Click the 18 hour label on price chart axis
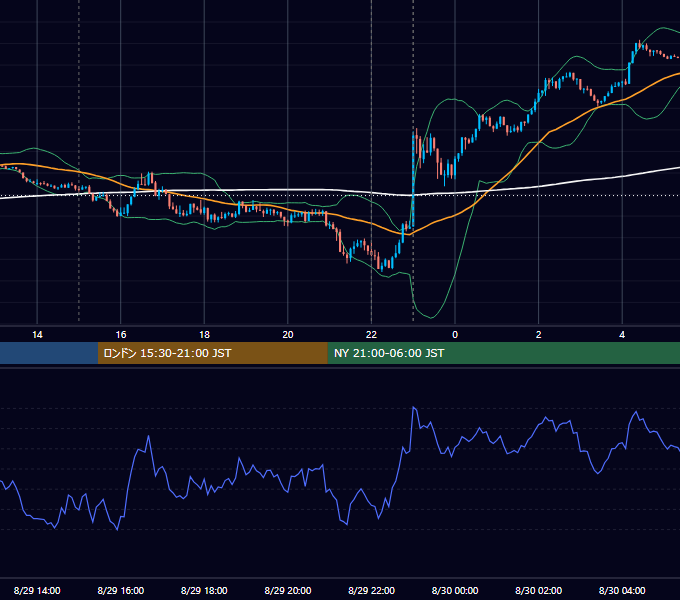Screen dimensions: 680x600 click(204, 335)
